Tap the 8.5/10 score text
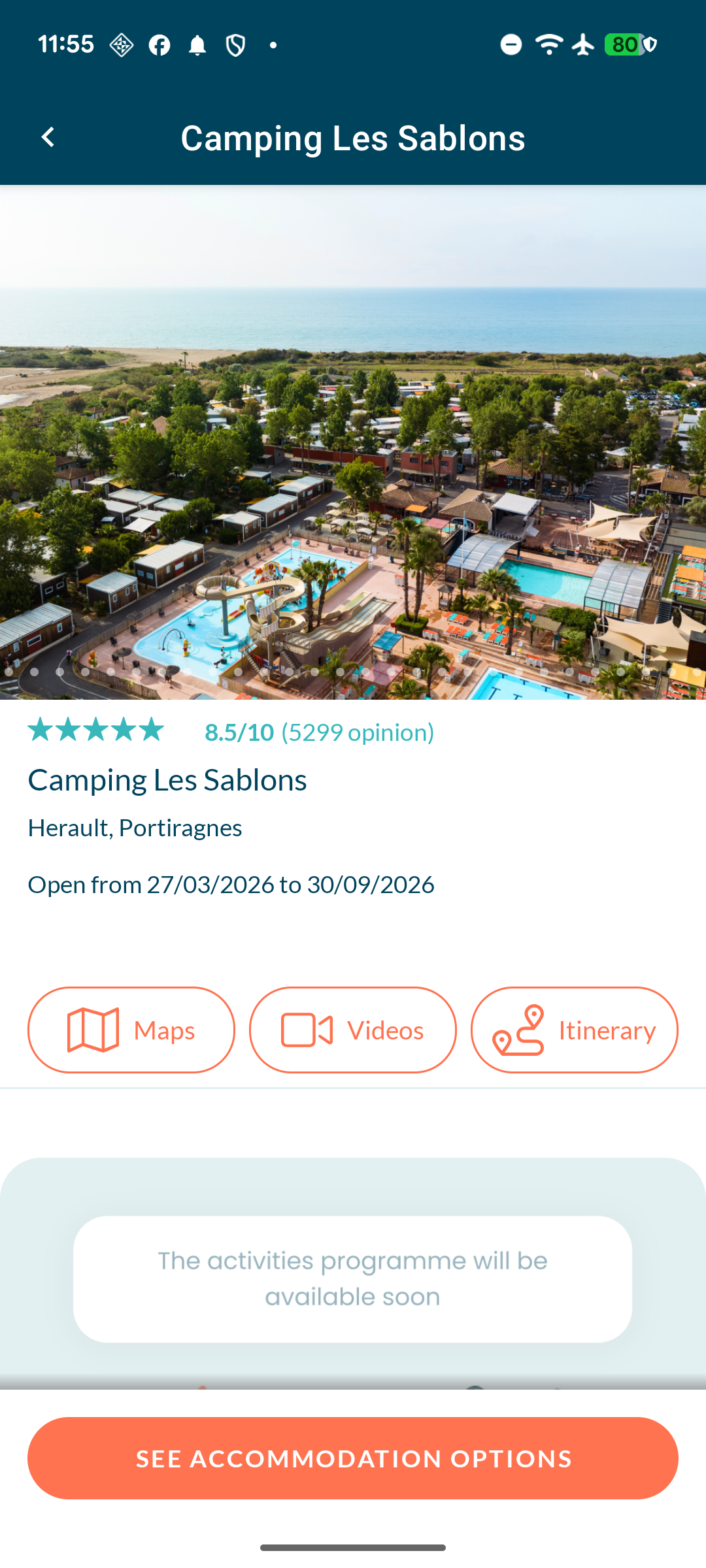 239,732
